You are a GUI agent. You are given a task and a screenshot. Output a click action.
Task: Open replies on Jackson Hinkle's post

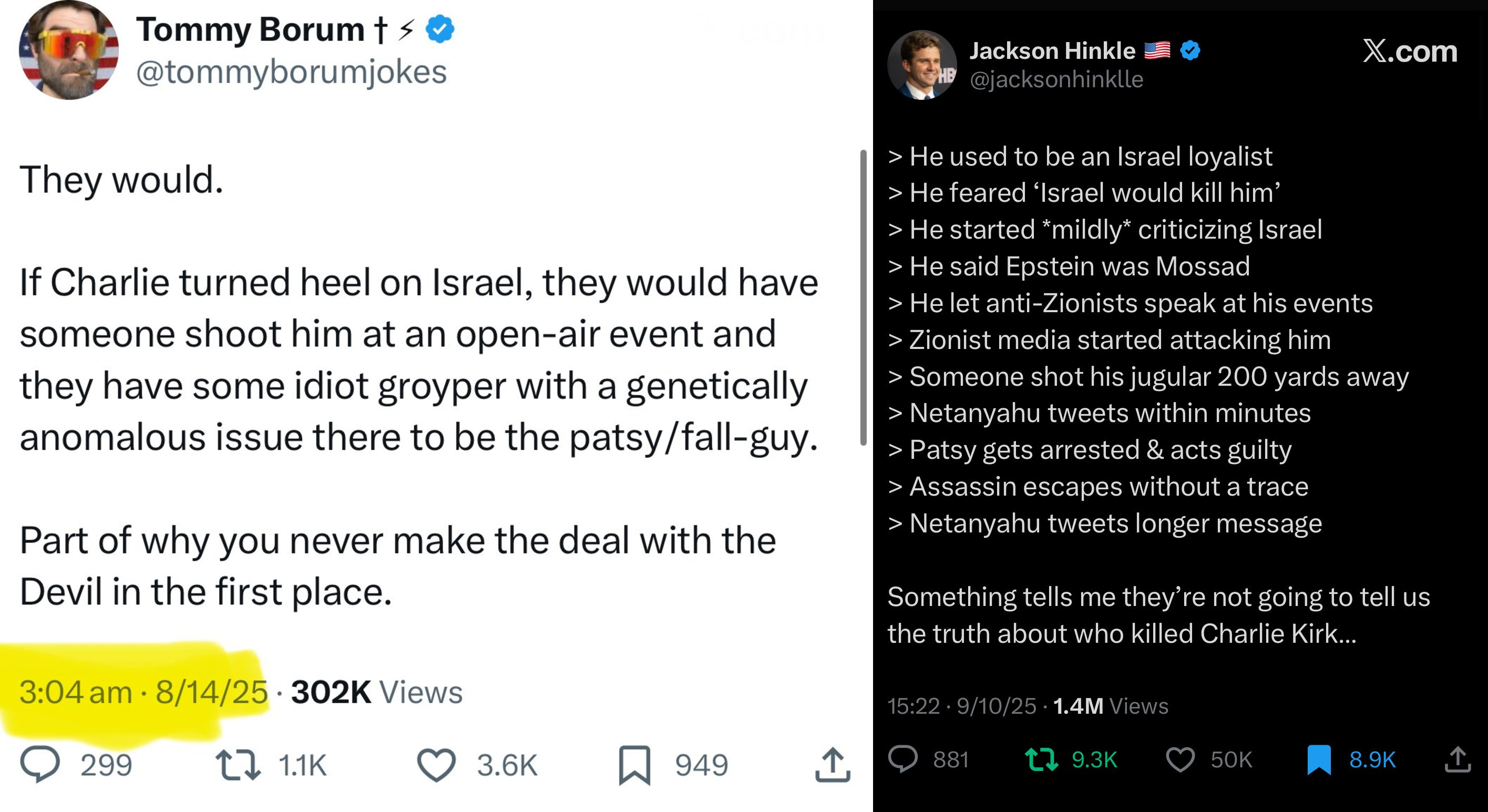[x=903, y=759]
